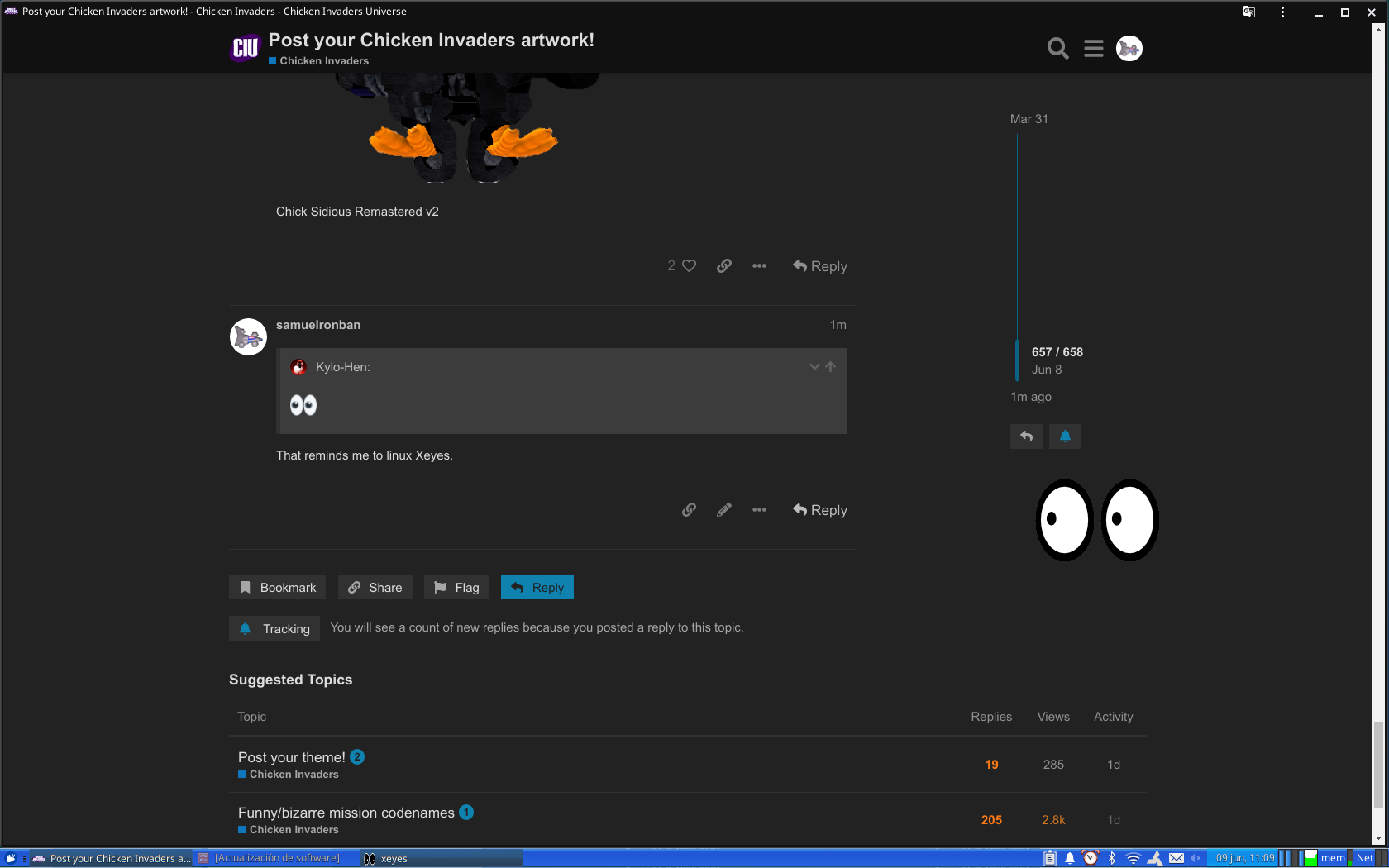The width and height of the screenshot is (1389, 868).
Task: Copy link of Chick Sidious post
Action: click(x=723, y=266)
